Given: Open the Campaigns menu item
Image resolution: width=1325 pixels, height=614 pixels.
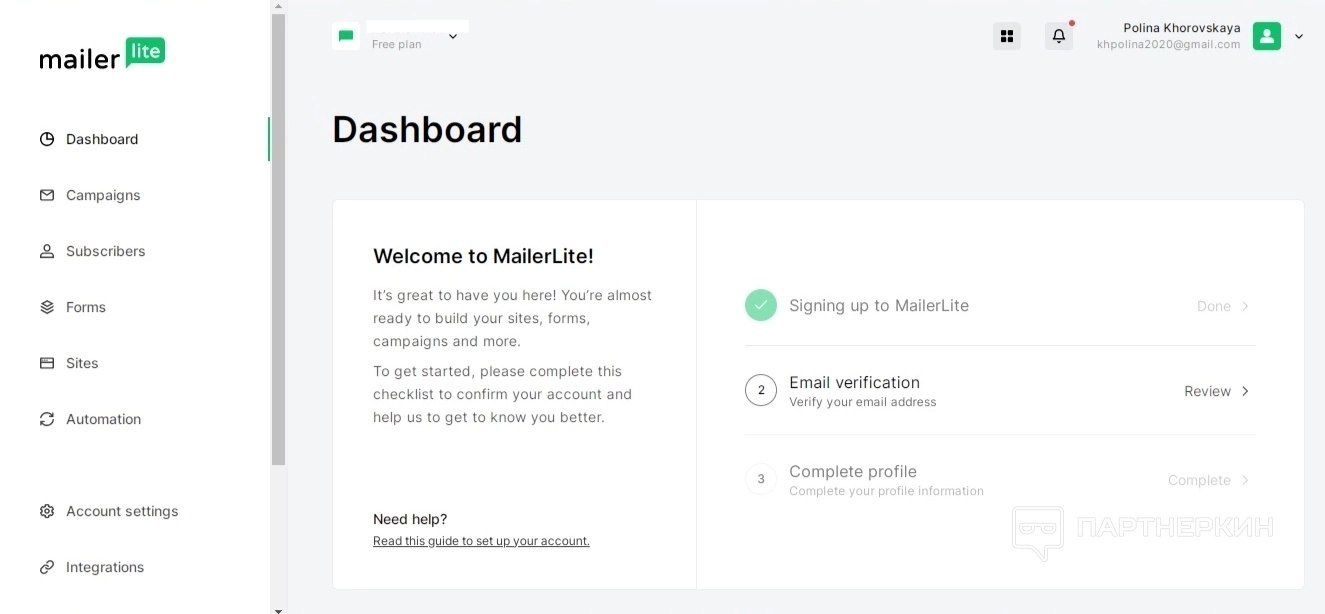Looking at the screenshot, I should point(103,195).
